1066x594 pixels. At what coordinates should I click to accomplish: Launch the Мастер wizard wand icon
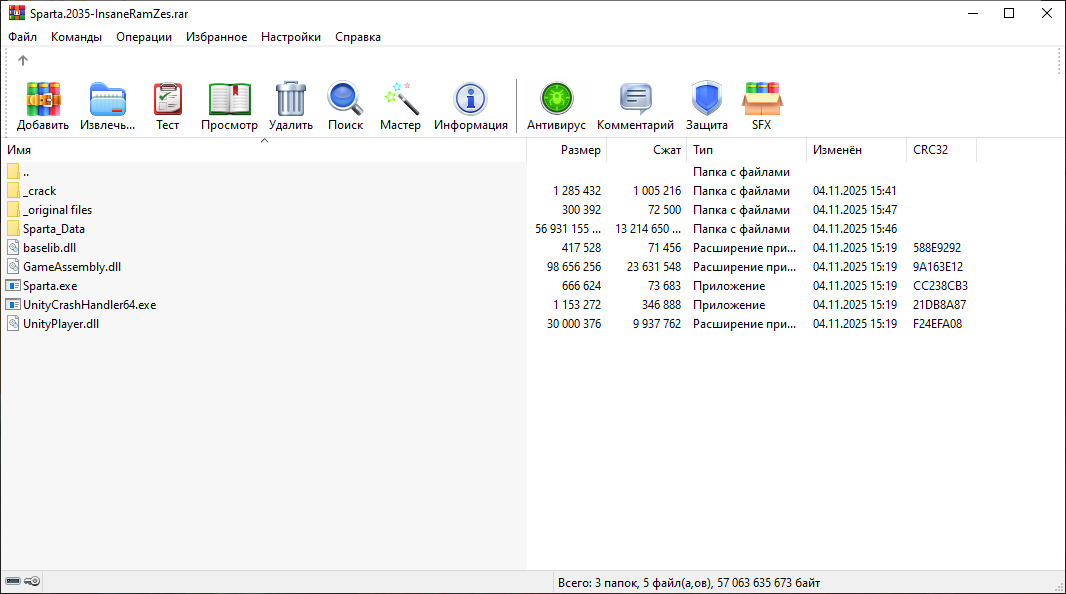pos(400,100)
